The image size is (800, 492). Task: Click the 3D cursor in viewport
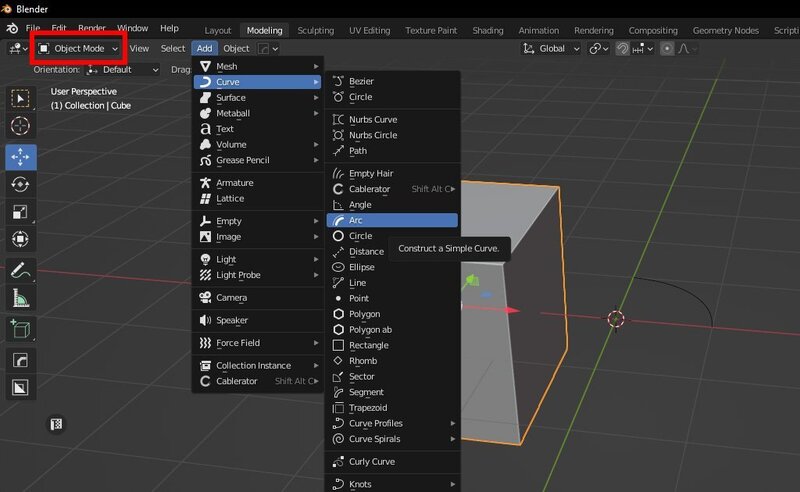tap(616, 319)
